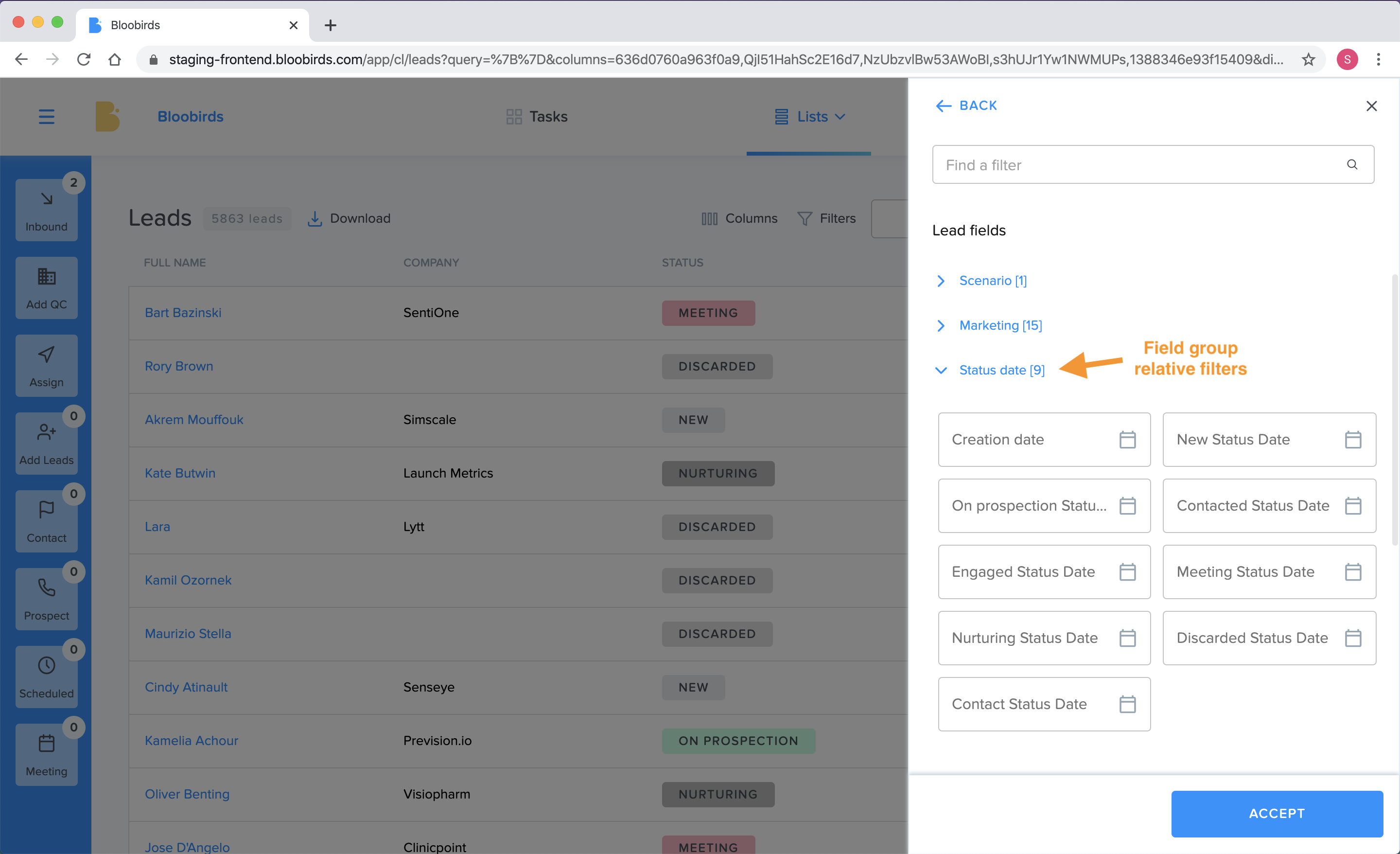Image resolution: width=1400 pixels, height=854 pixels.
Task: Open the Scheduled clock shortcut
Action: point(47,677)
